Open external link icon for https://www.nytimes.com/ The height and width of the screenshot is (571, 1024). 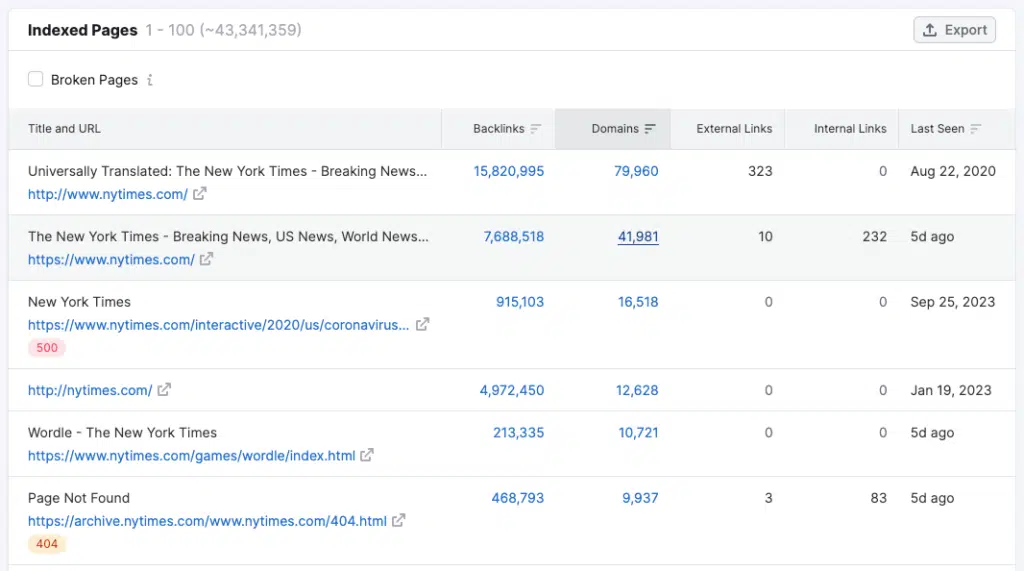206,259
